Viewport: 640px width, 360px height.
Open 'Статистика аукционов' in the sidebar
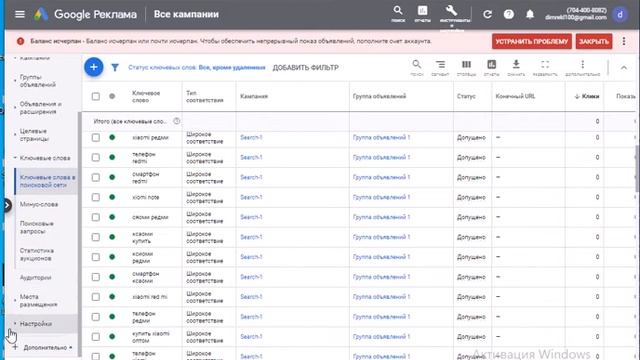click(x=37, y=254)
